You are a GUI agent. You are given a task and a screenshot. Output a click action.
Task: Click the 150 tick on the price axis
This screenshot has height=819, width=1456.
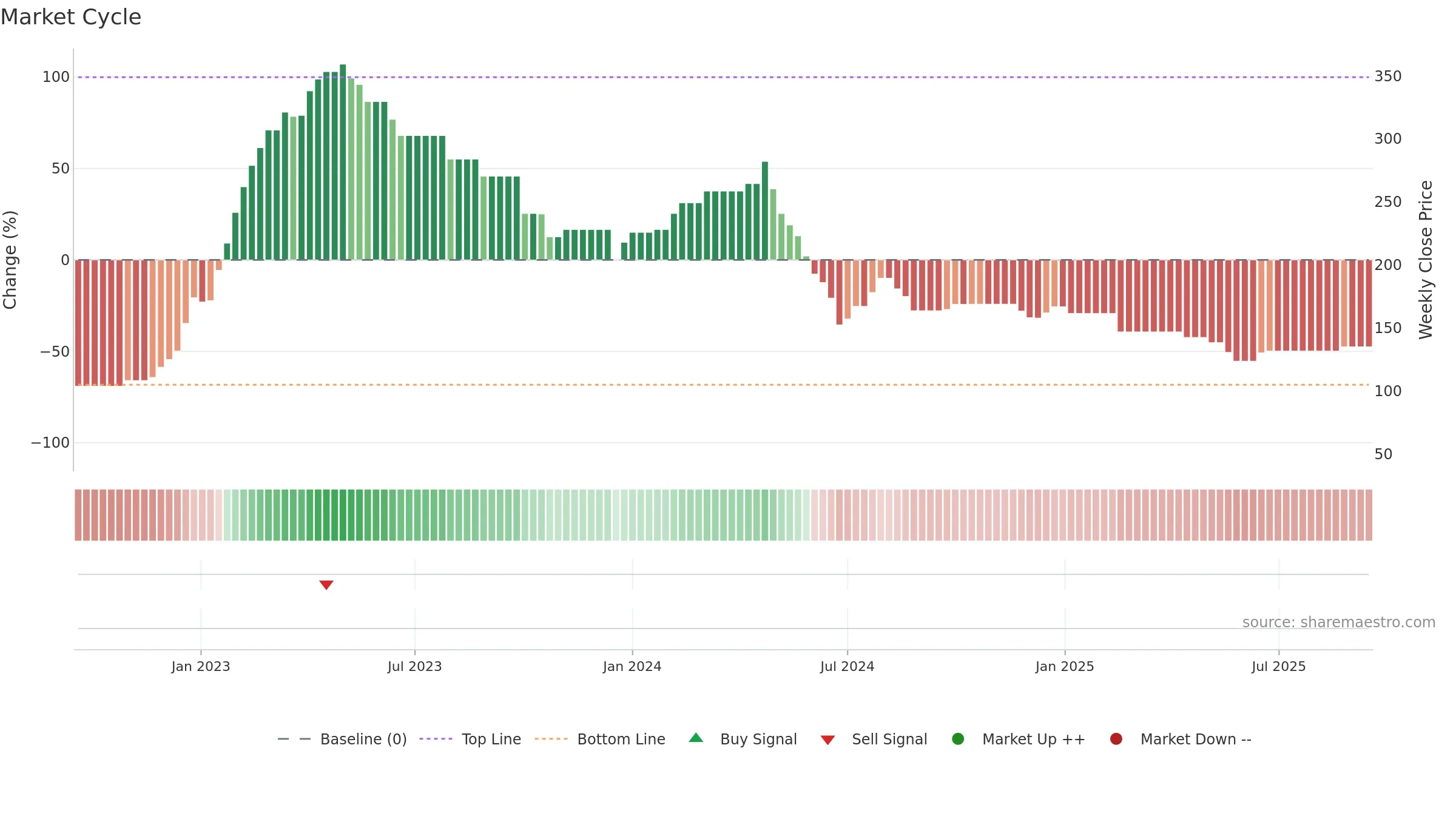(x=1388, y=328)
